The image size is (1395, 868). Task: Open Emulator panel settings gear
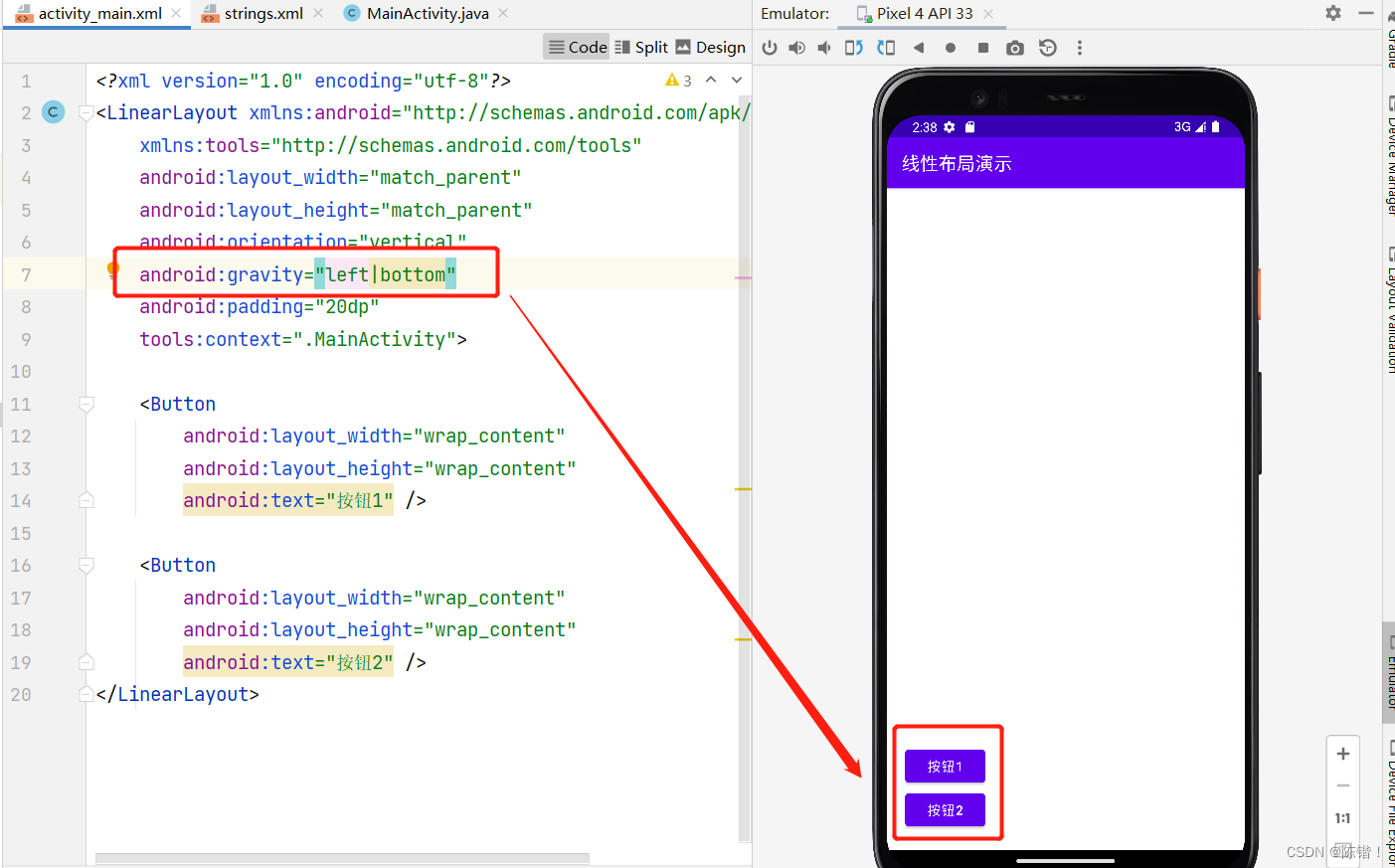(1333, 13)
